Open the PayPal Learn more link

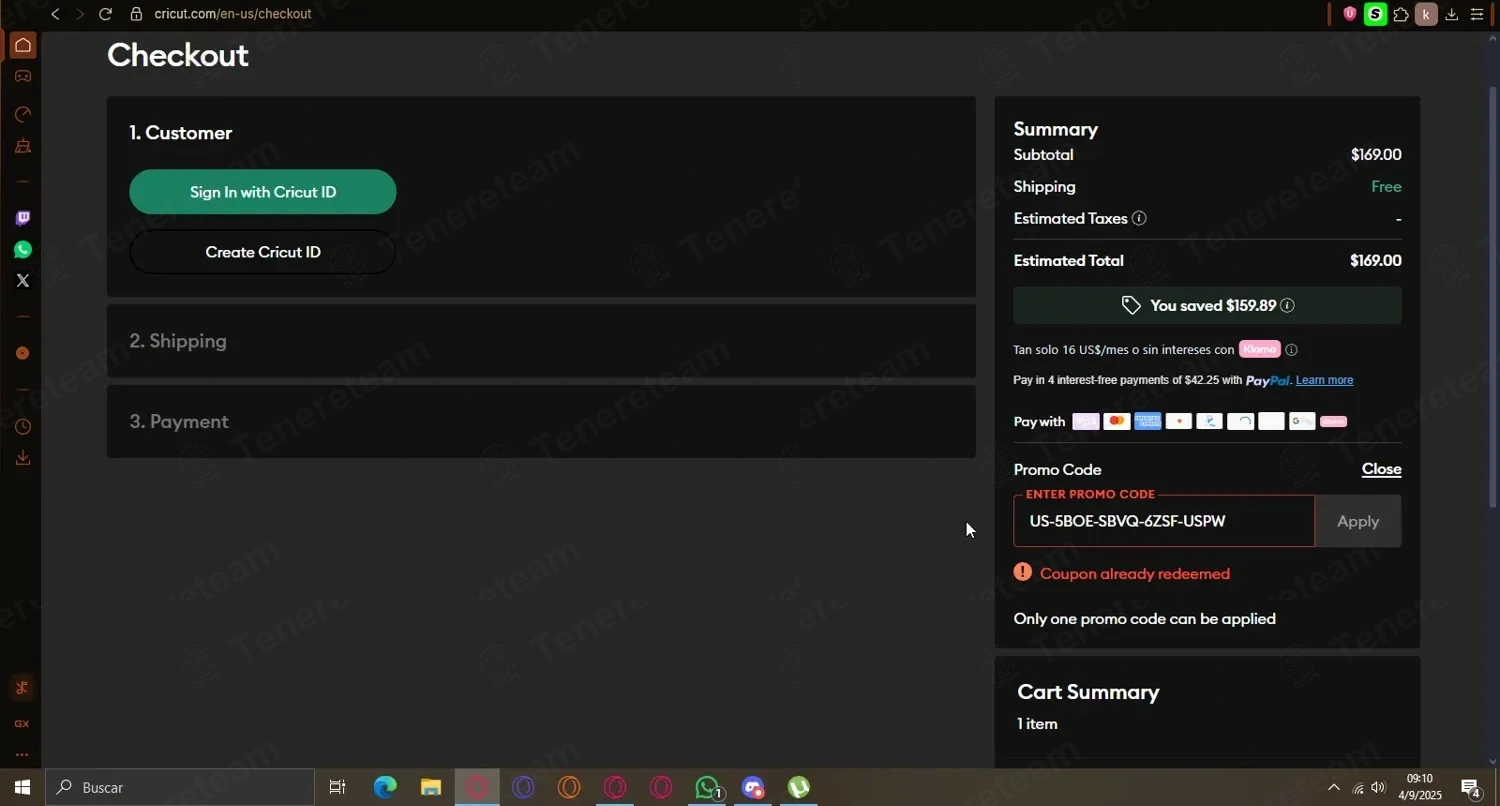[x=1324, y=380]
